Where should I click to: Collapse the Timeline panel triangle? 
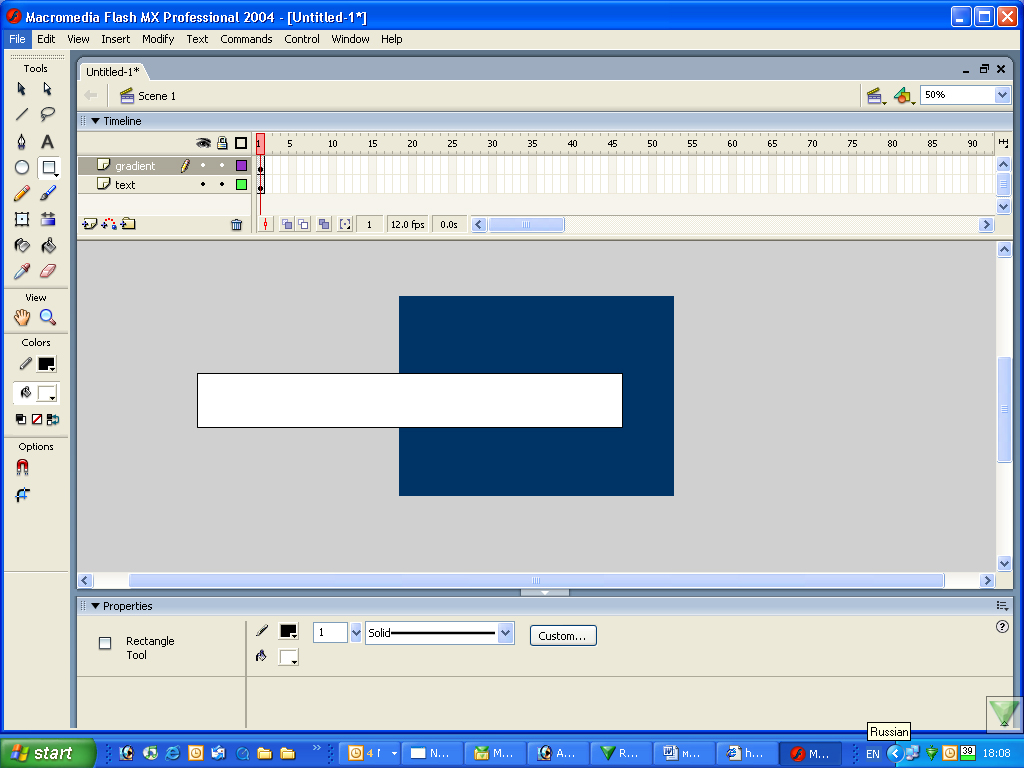click(x=96, y=121)
